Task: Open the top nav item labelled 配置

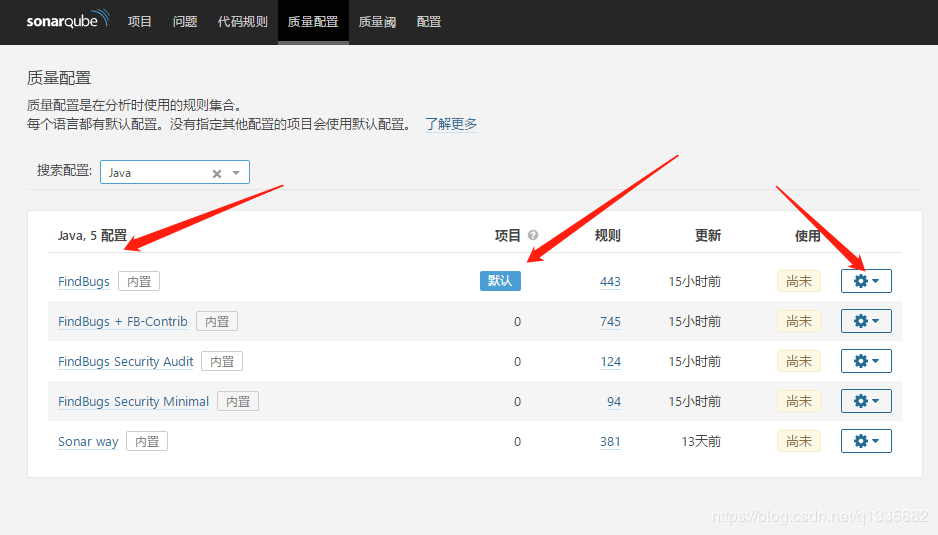Action: 429,22
